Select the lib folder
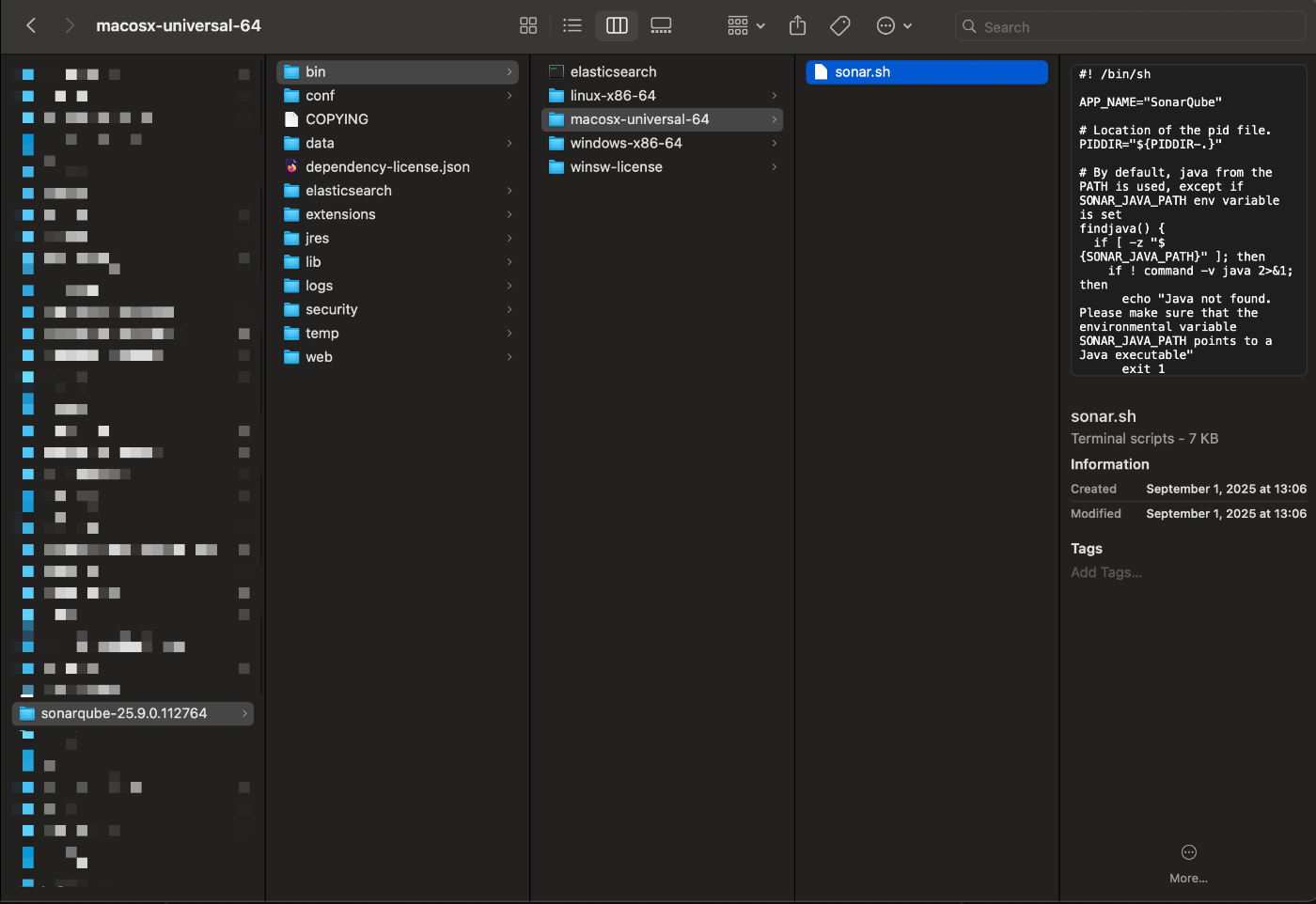Image resolution: width=1316 pixels, height=904 pixels. click(398, 262)
